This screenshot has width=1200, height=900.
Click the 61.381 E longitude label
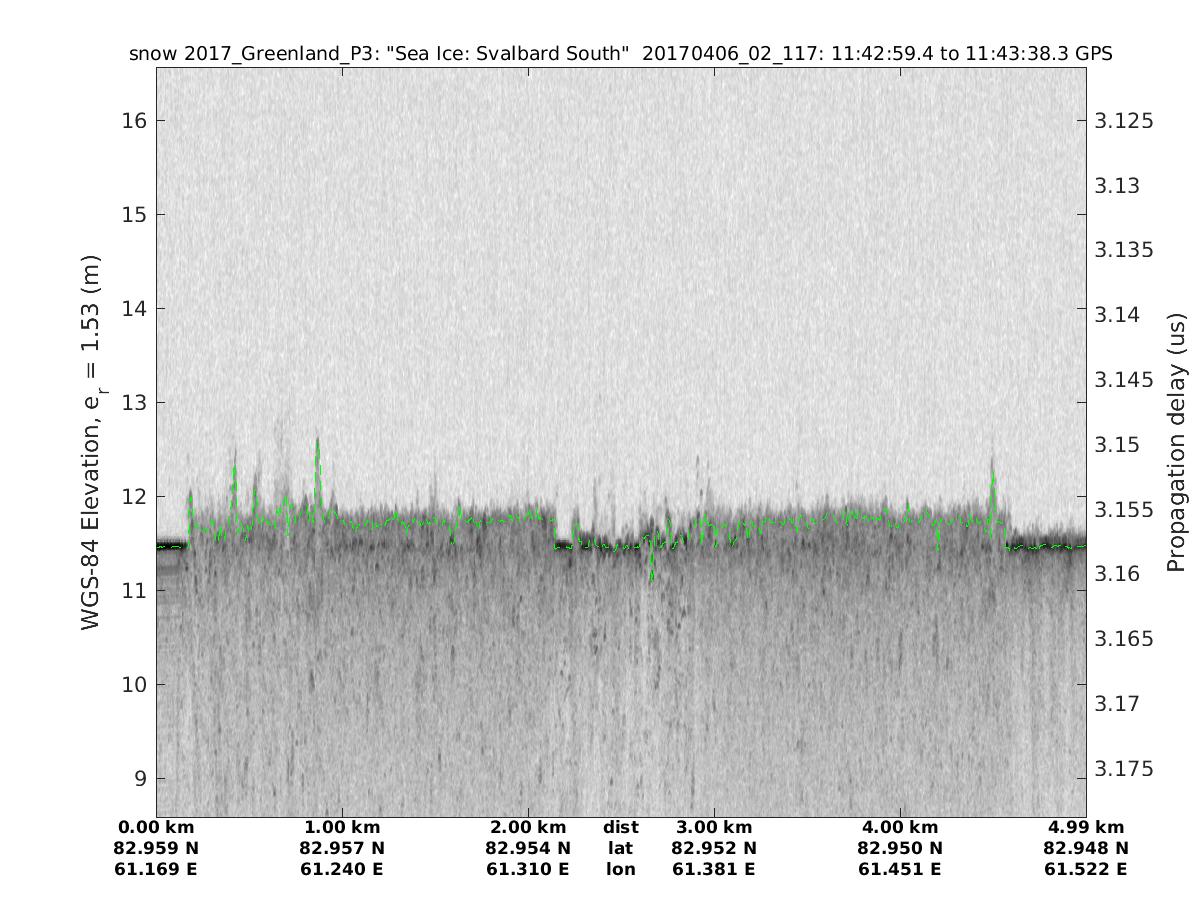[x=713, y=869]
